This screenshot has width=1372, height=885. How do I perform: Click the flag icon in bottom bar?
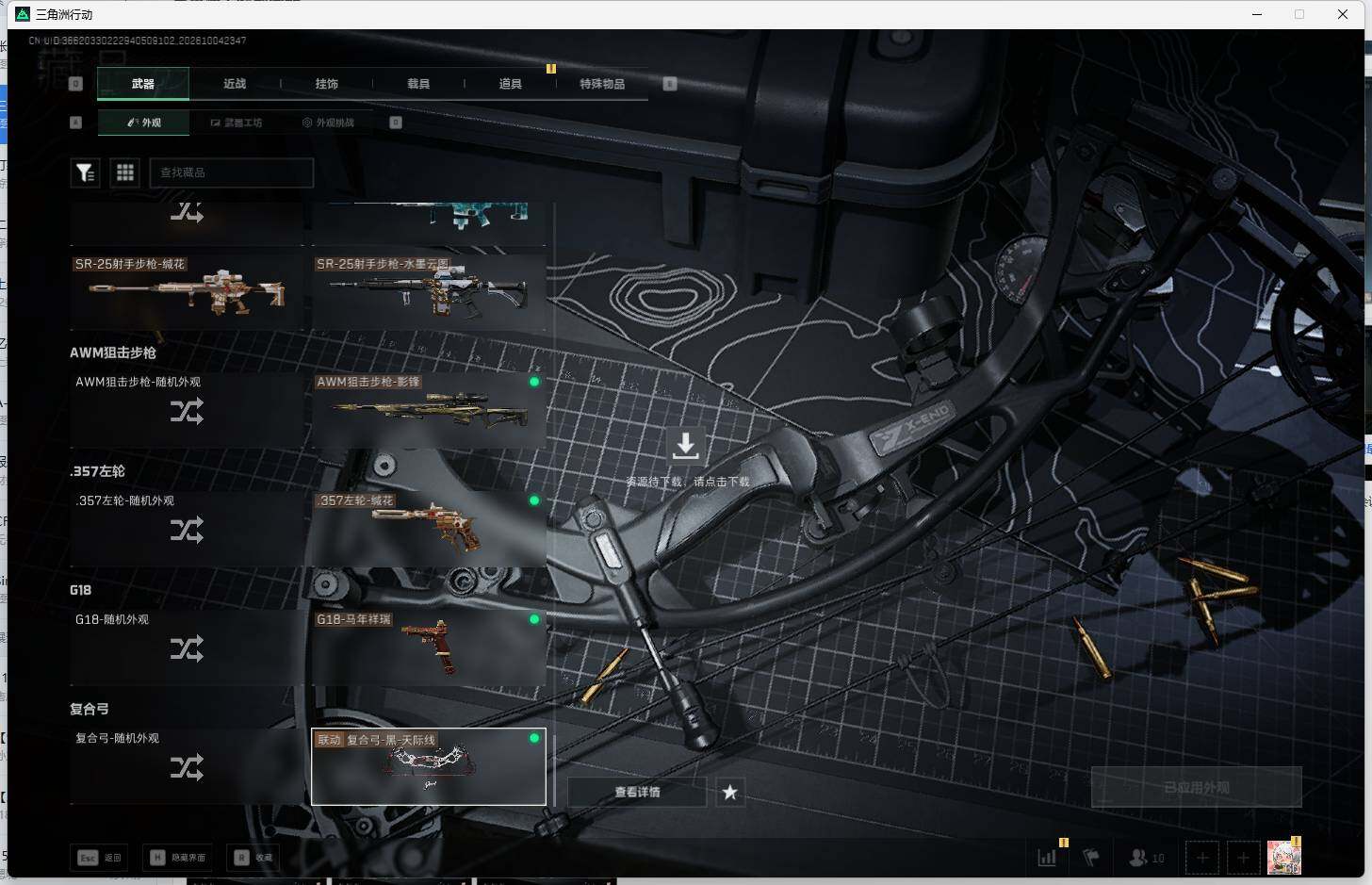[1091, 858]
